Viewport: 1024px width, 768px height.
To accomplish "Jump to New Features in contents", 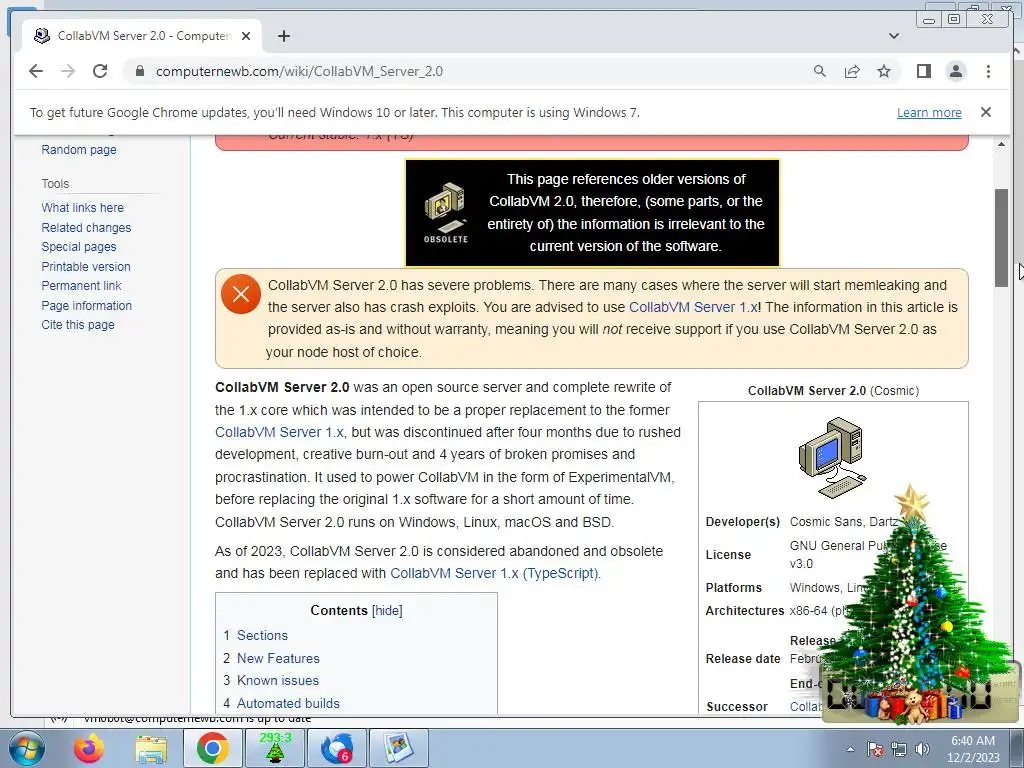I will coord(278,658).
